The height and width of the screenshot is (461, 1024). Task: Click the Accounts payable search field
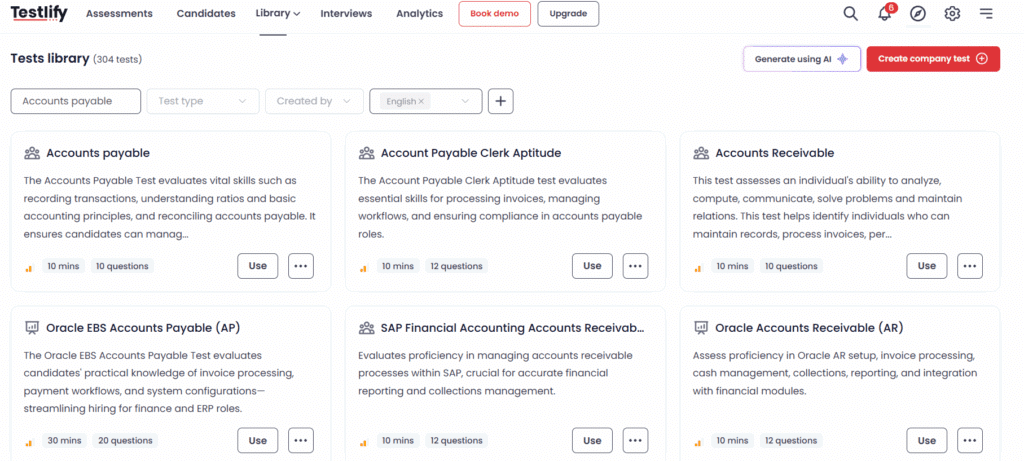pos(76,101)
